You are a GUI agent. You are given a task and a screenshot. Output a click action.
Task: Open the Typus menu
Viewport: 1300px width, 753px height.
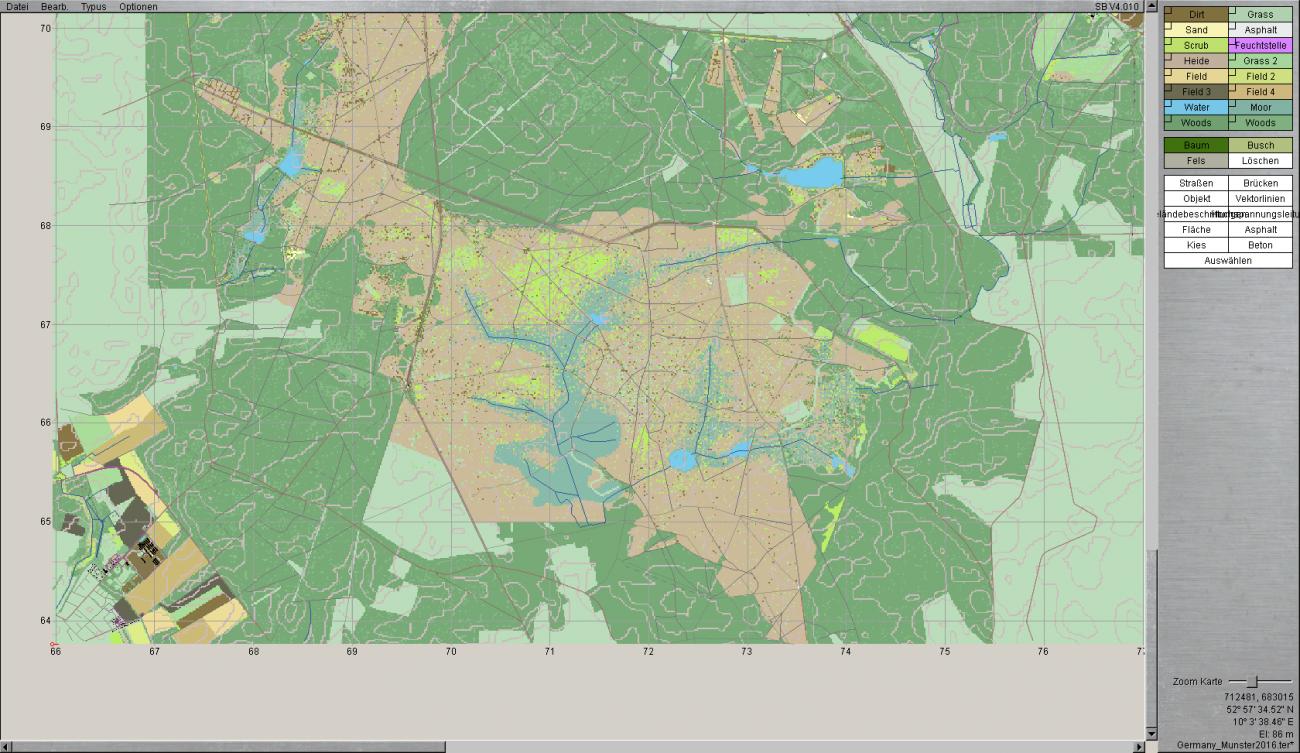click(x=93, y=7)
